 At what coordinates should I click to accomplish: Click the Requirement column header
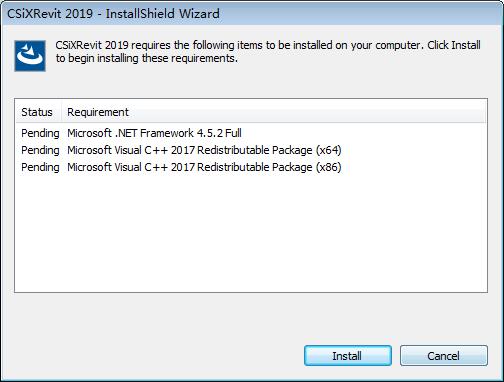click(98, 112)
